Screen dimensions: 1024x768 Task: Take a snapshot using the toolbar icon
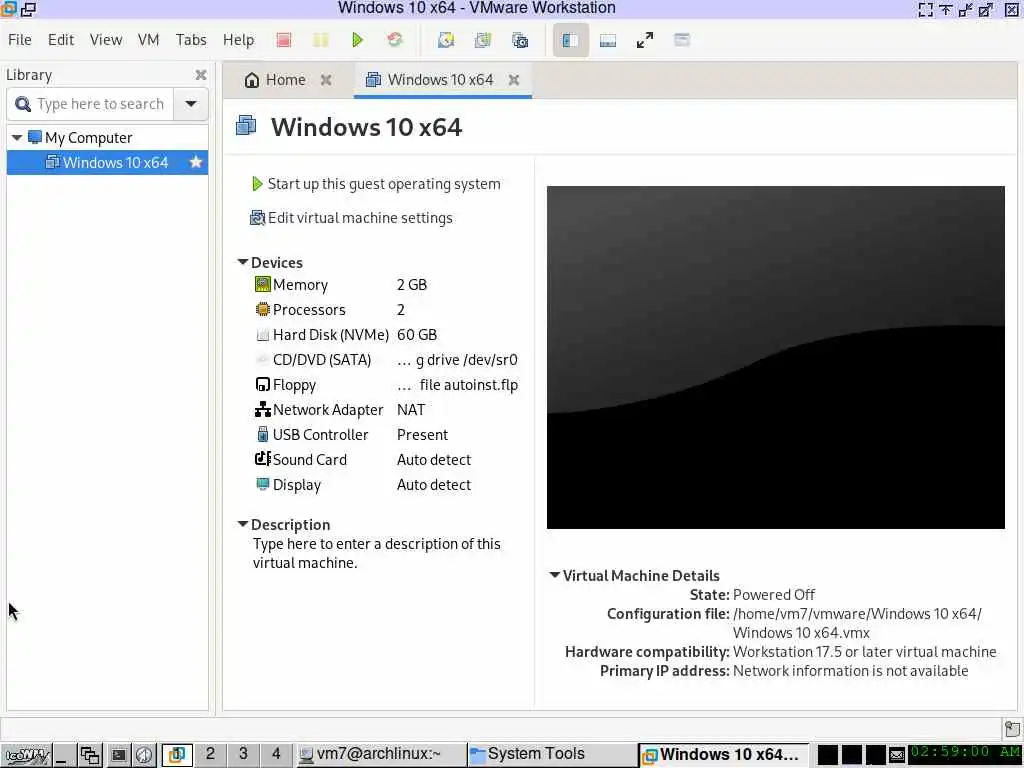[x=446, y=40]
